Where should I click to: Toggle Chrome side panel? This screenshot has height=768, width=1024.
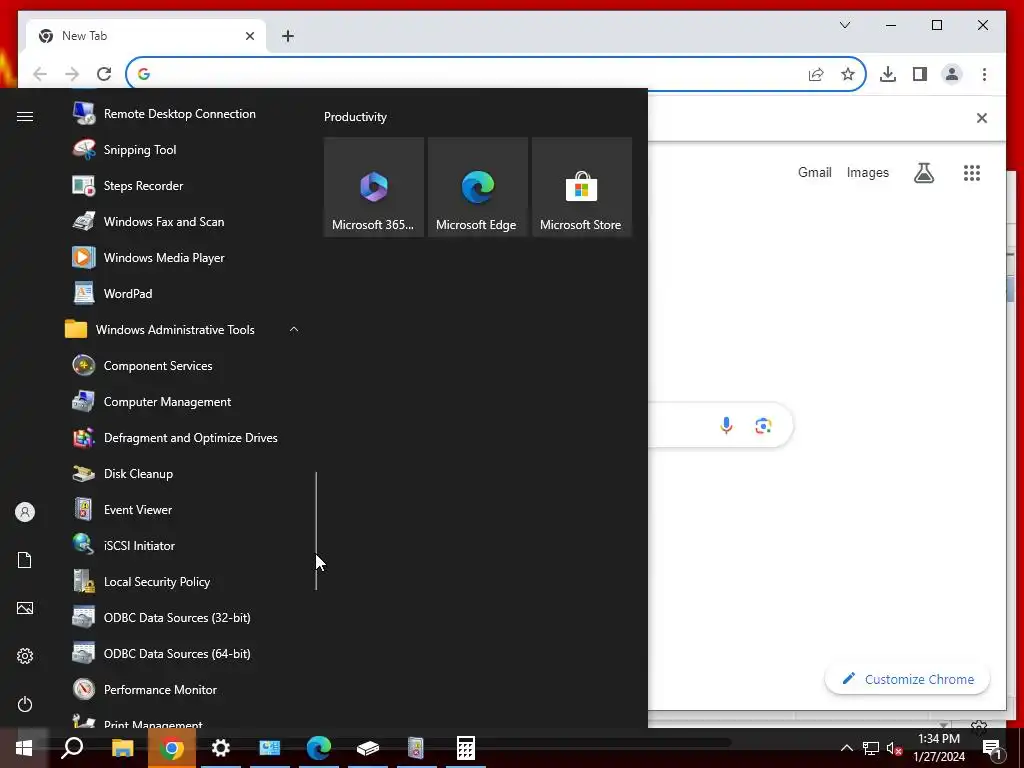click(x=920, y=74)
